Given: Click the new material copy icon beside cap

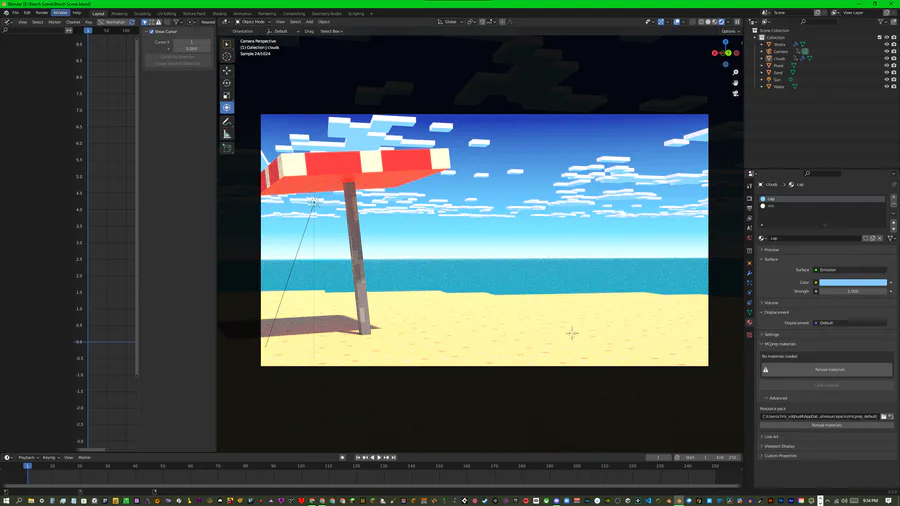Looking at the screenshot, I should point(872,238).
